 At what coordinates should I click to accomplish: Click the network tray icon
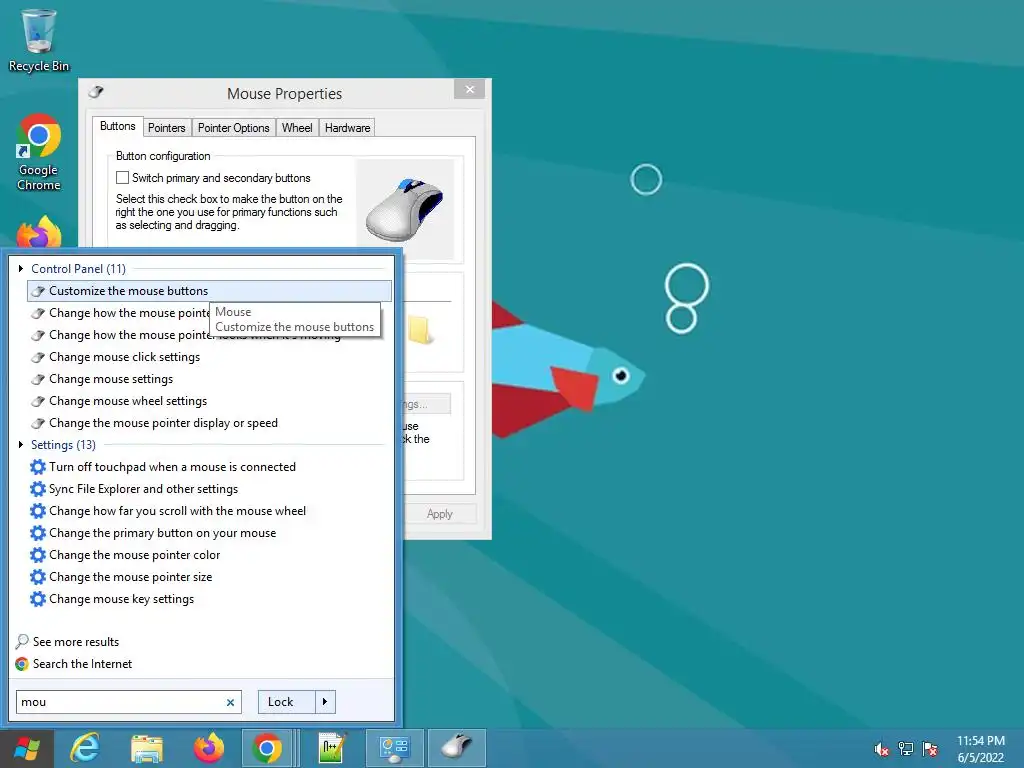coord(906,749)
